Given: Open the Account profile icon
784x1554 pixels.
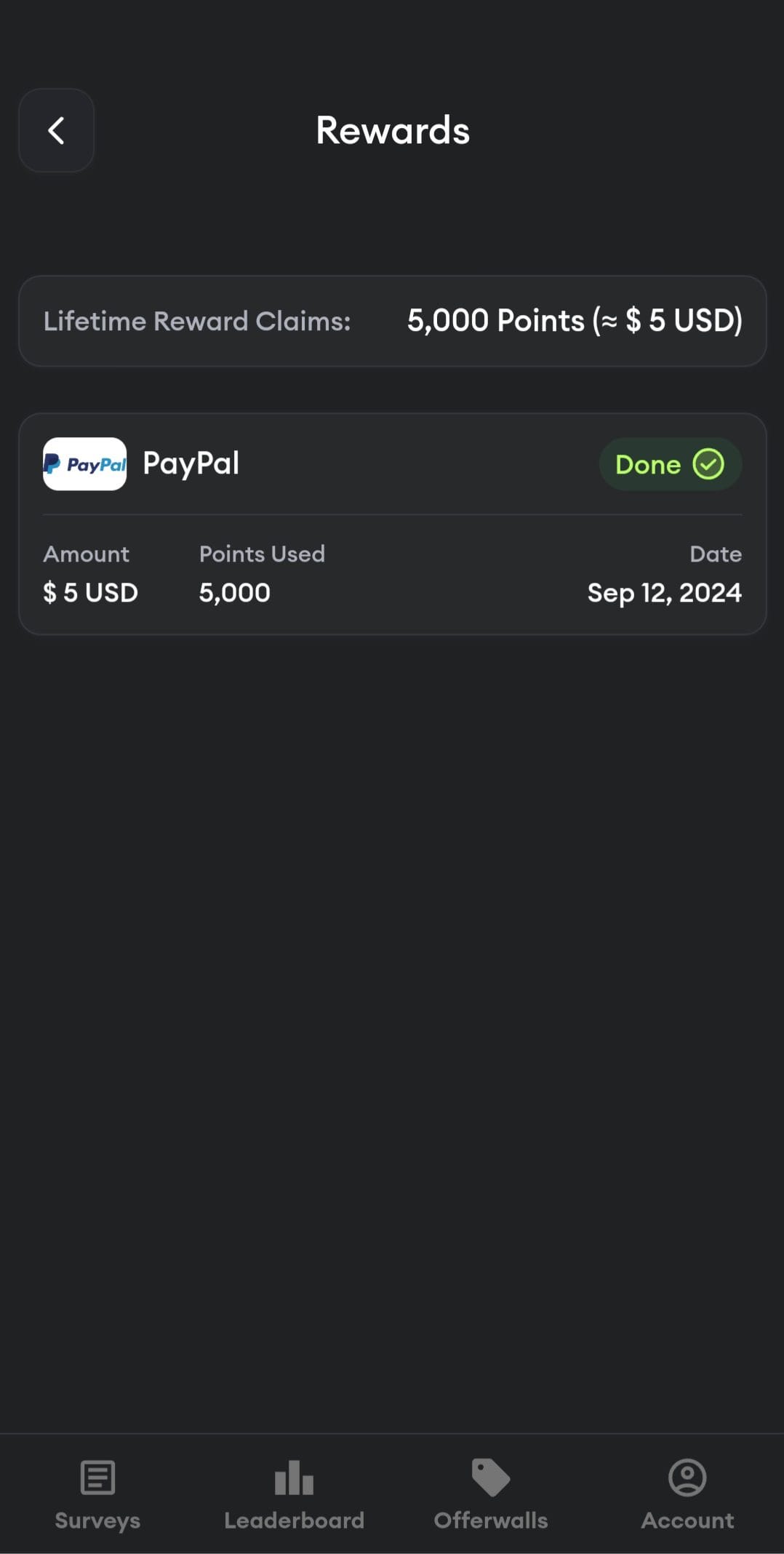Looking at the screenshot, I should [687, 1478].
